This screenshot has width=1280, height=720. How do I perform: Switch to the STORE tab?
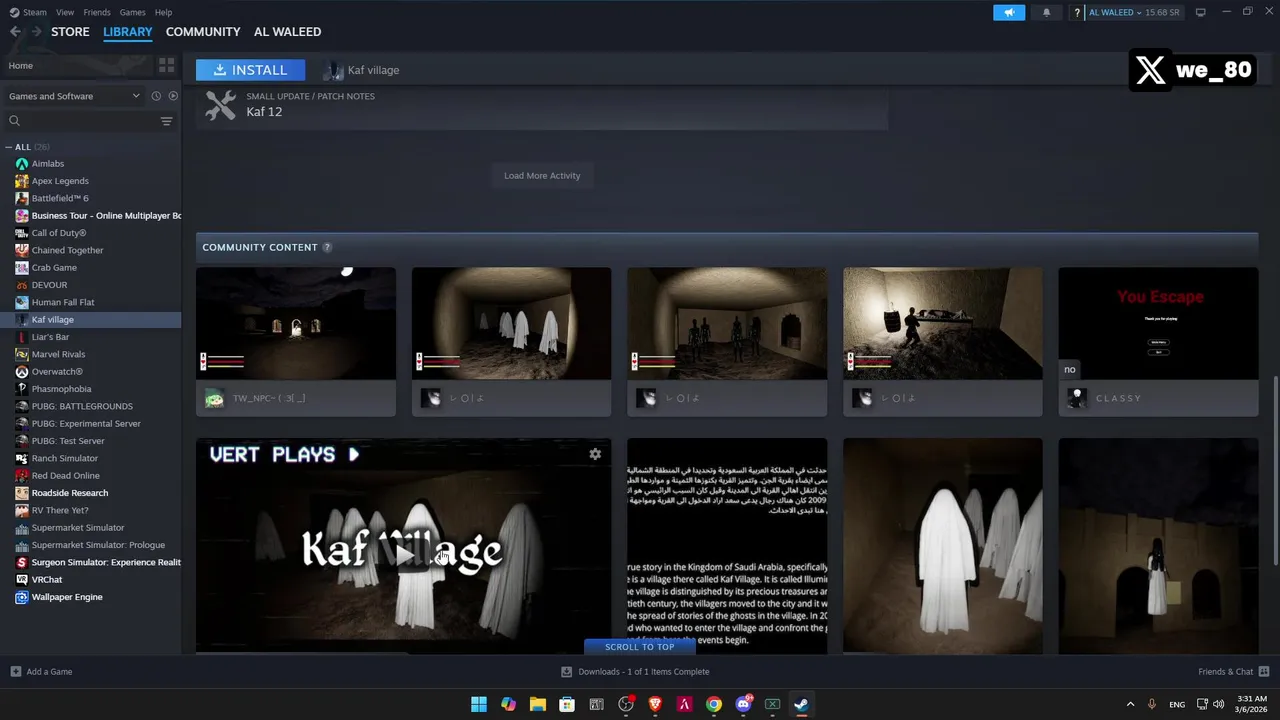[x=70, y=32]
